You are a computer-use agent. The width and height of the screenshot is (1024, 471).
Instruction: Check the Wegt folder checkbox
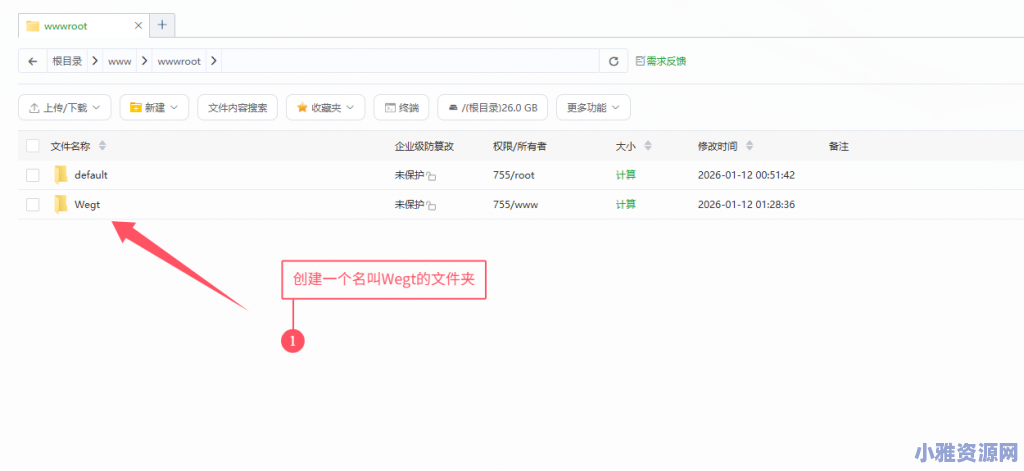[33, 204]
